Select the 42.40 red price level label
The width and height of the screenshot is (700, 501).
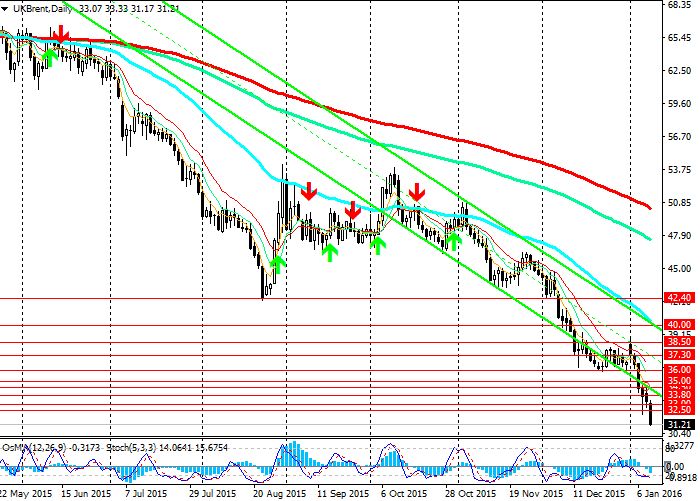(679, 298)
